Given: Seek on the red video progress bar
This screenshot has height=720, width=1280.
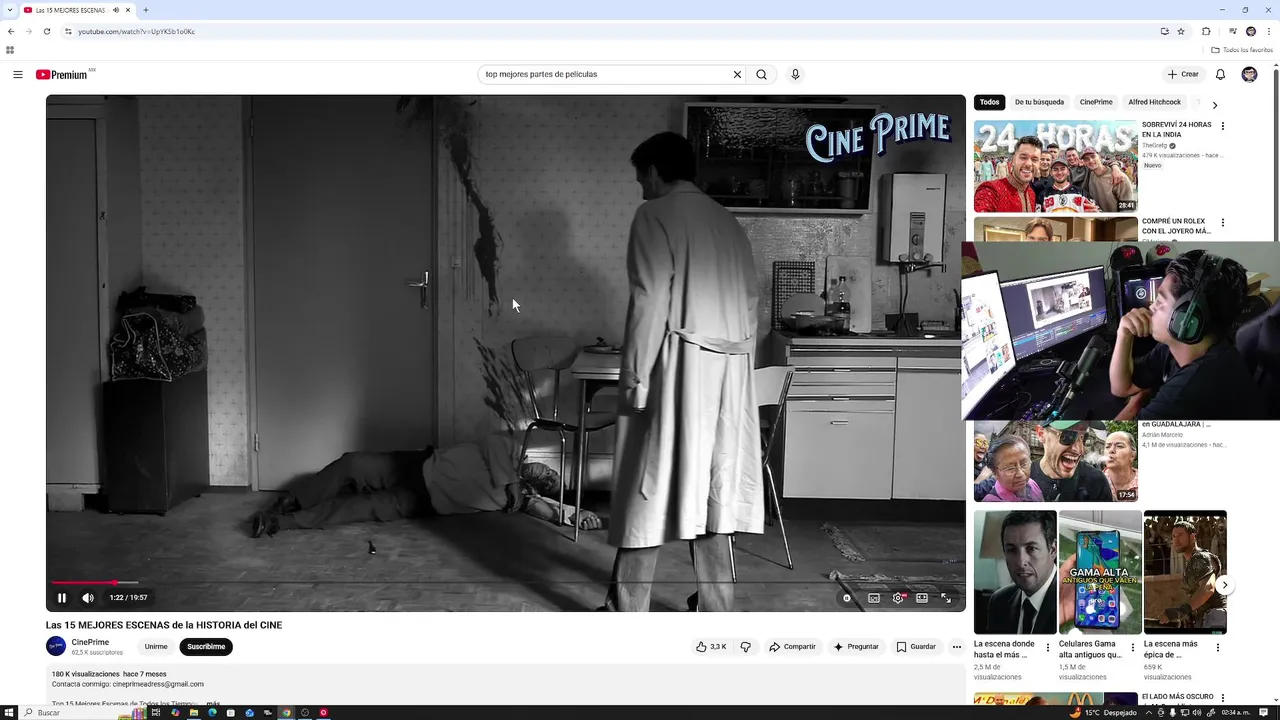Looking at the screenshot, I should [506, 582].
